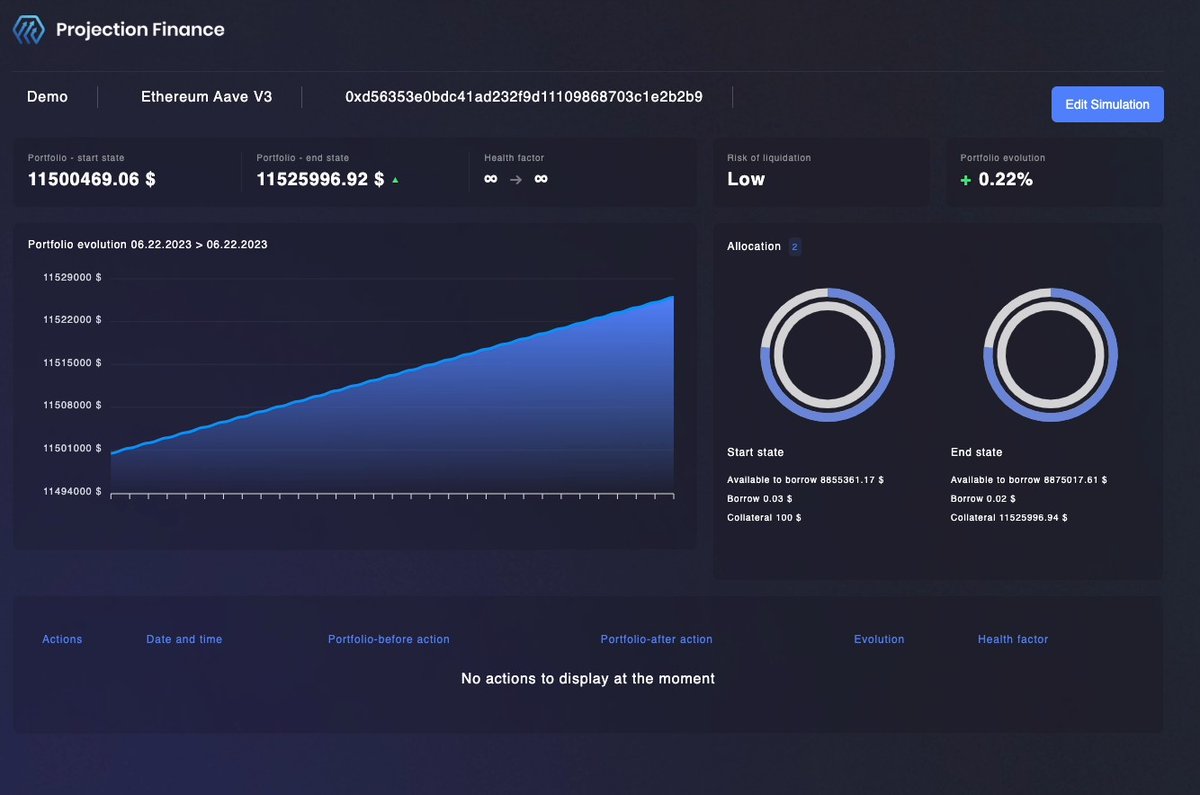Click Collateral 100 $ in start state
Viewport: 1200px width, 795px height.
pyautogui.click(x=764, y=518)
